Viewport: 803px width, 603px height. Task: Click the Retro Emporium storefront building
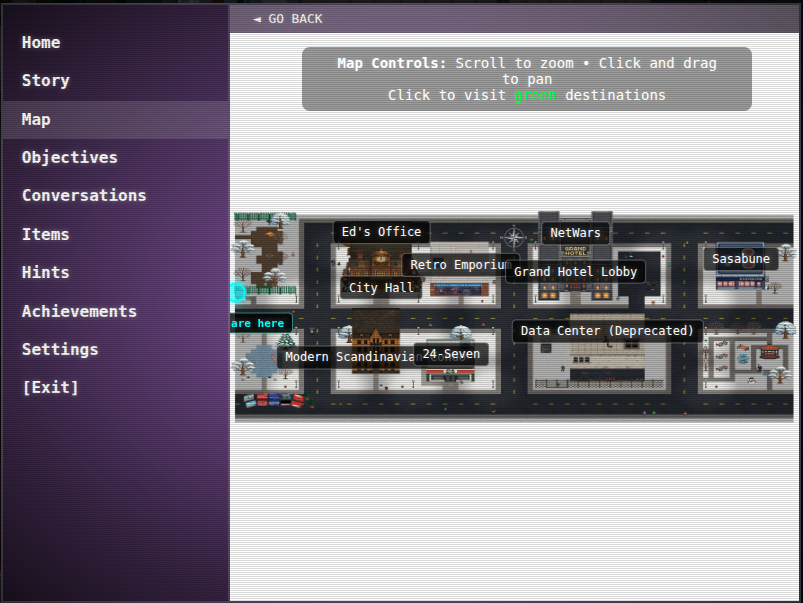460,289
